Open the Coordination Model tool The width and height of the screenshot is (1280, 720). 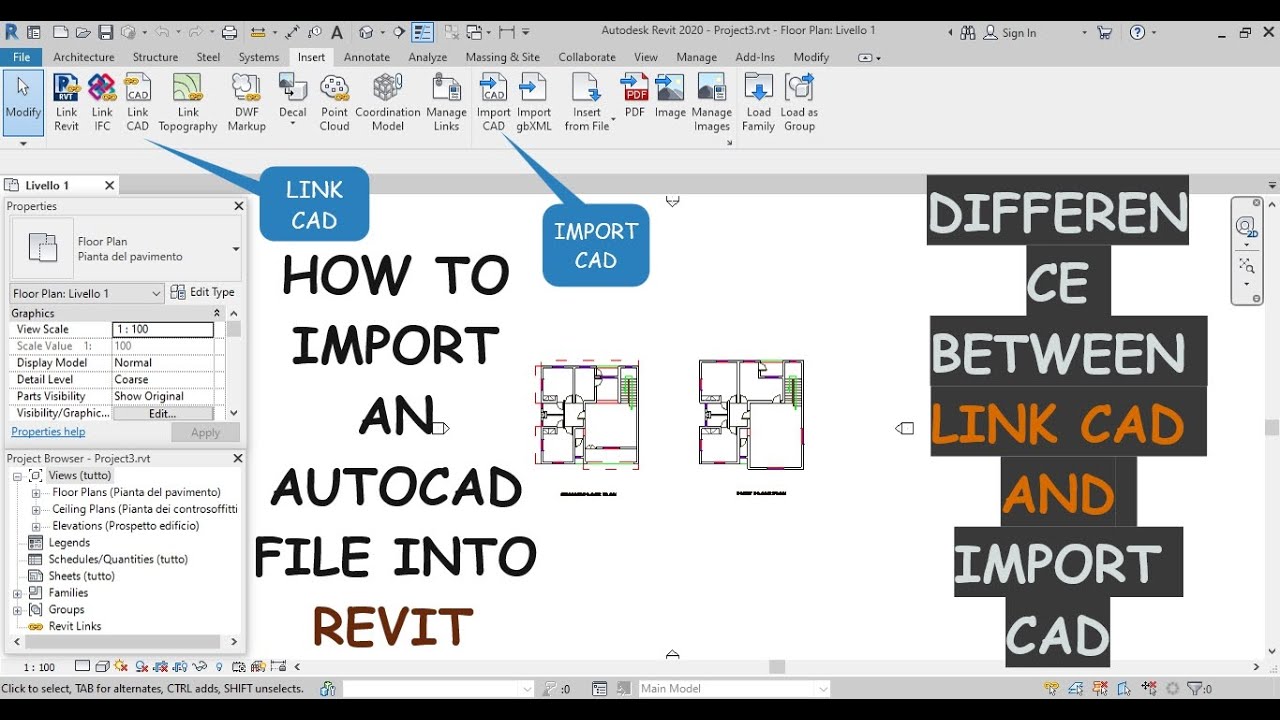tap(387, 102)
